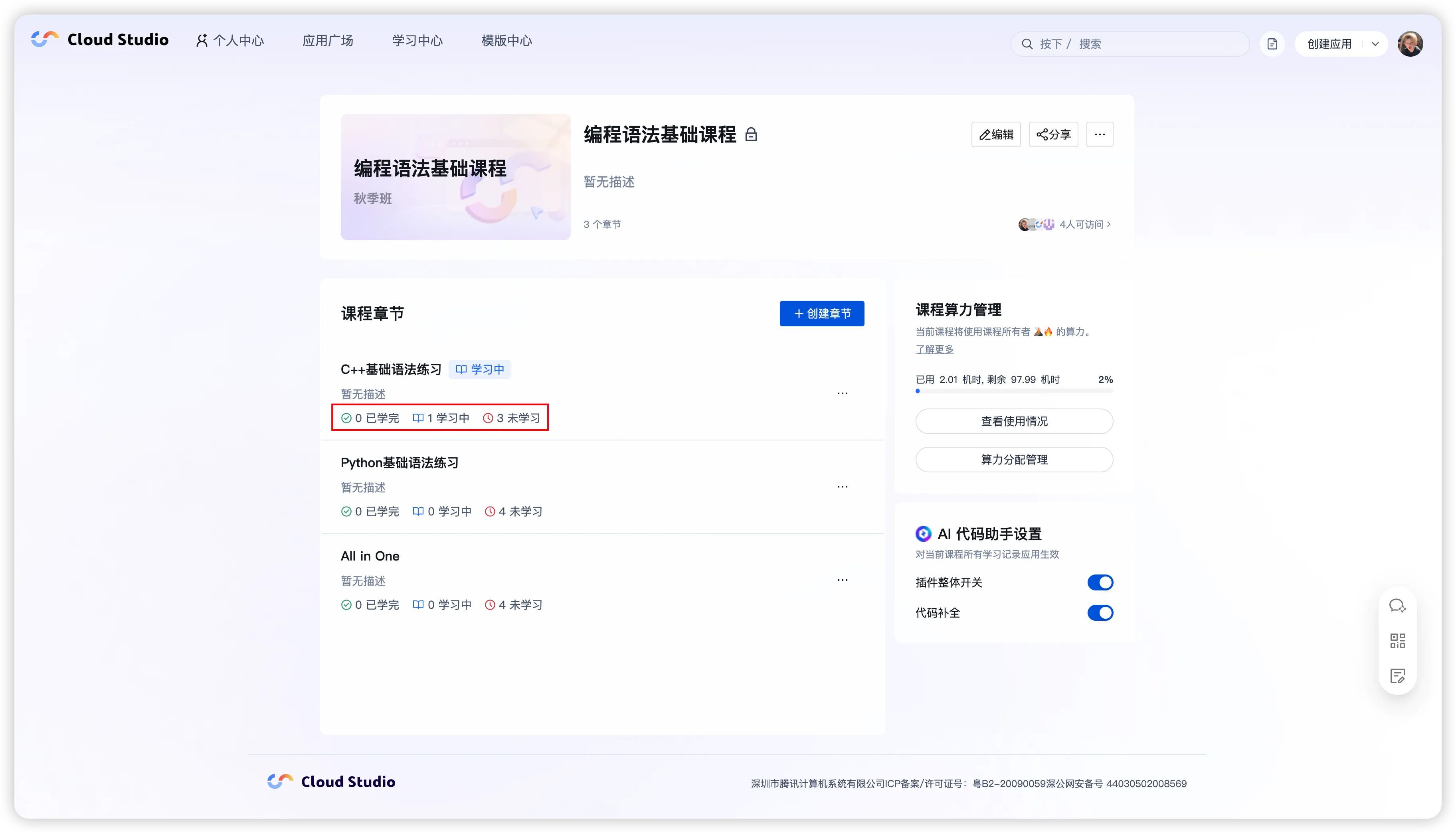Click the QR code floating icon
1456x833 pixels.
click(x=1397, y=641)
